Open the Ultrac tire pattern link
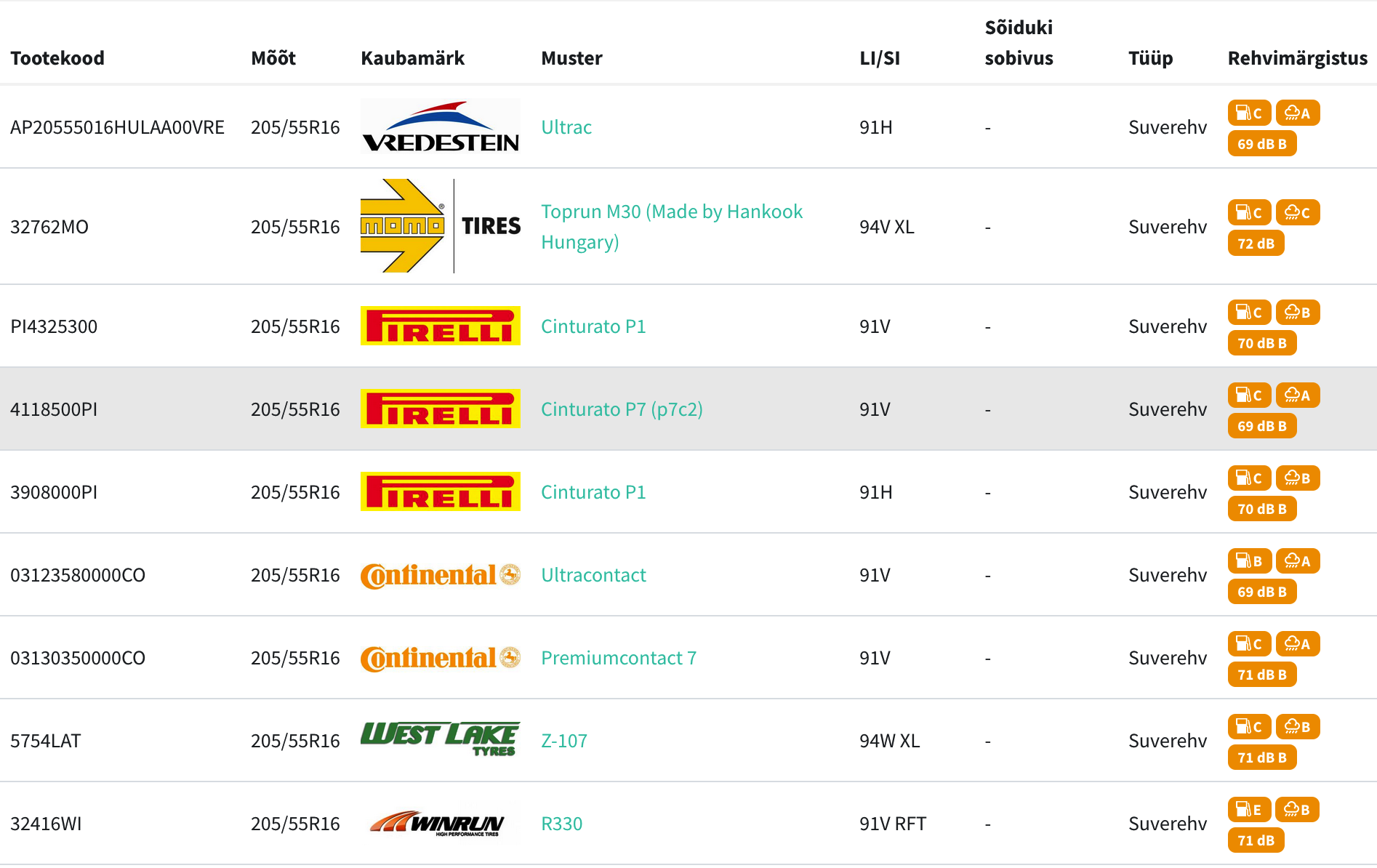This screenshot has width=1377, height=868. (x=566, y=127)
